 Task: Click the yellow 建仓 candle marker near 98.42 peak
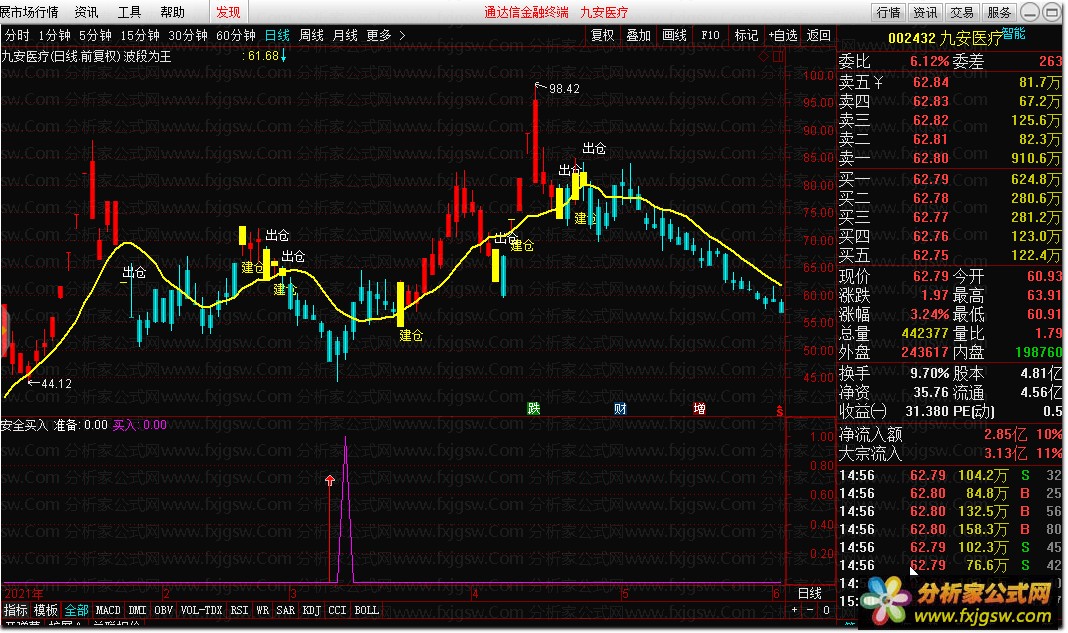[560, 202]
